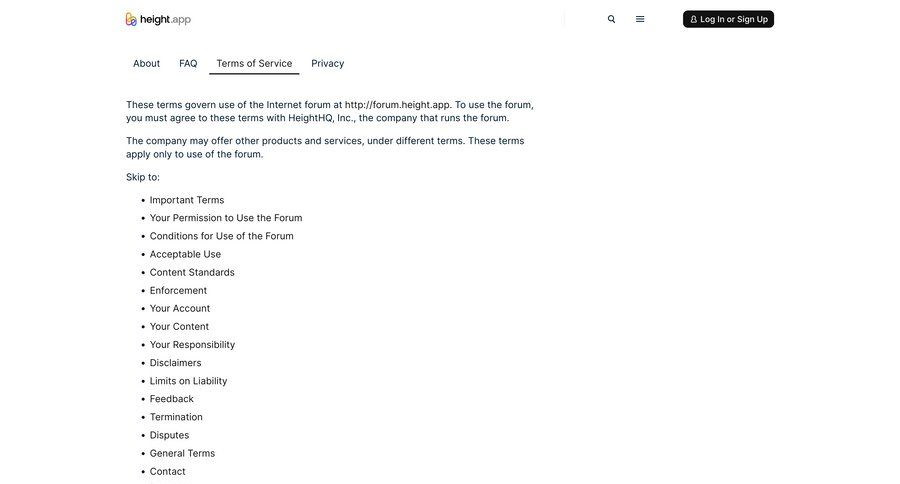Click the Contact link in list

(x=167, y=471)
